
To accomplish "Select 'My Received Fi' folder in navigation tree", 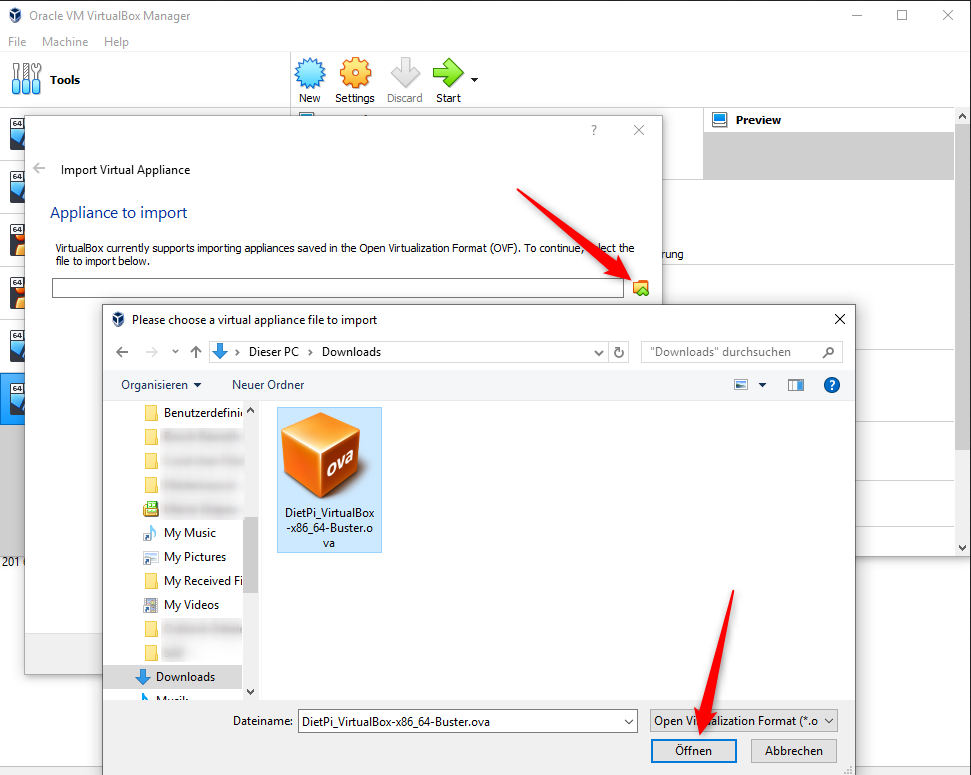I will pos(193,581).
